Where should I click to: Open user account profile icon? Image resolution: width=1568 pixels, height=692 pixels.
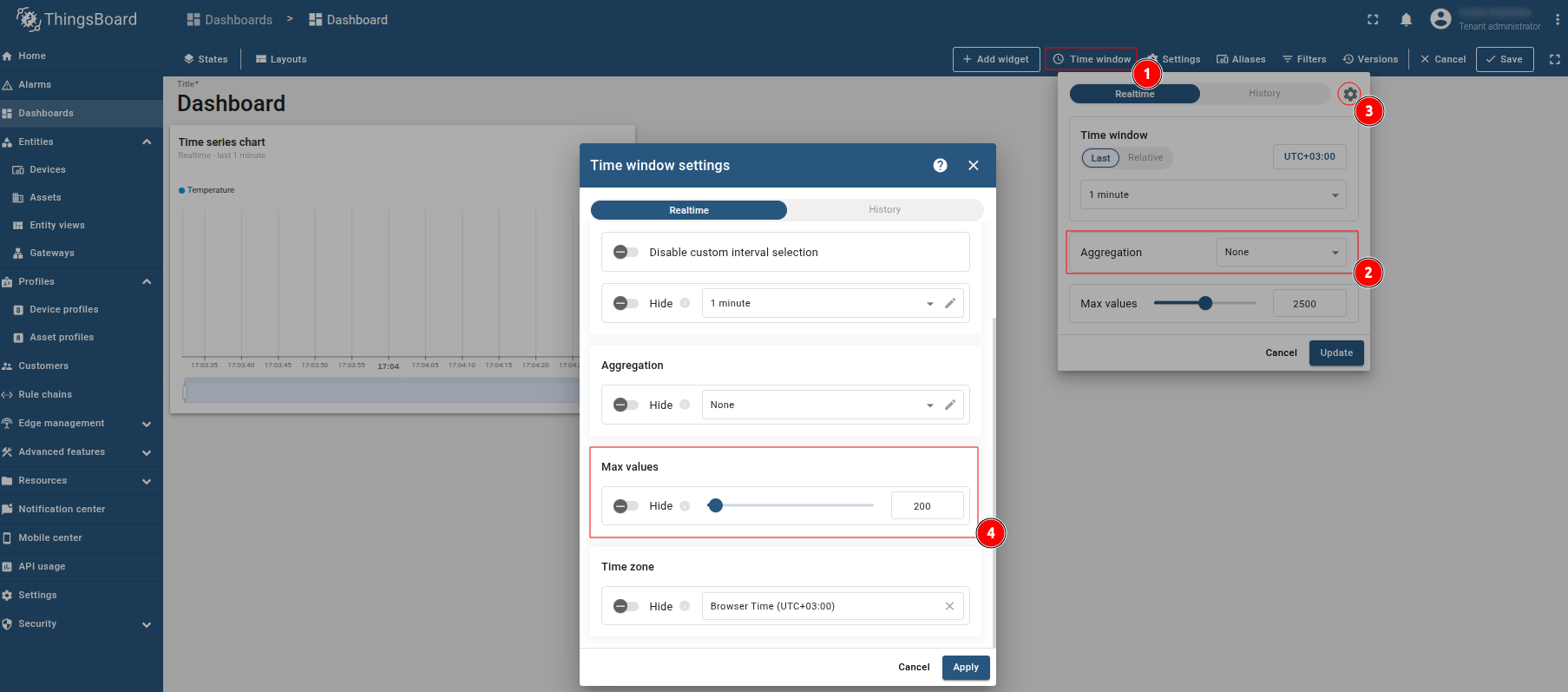(1440, 19)
